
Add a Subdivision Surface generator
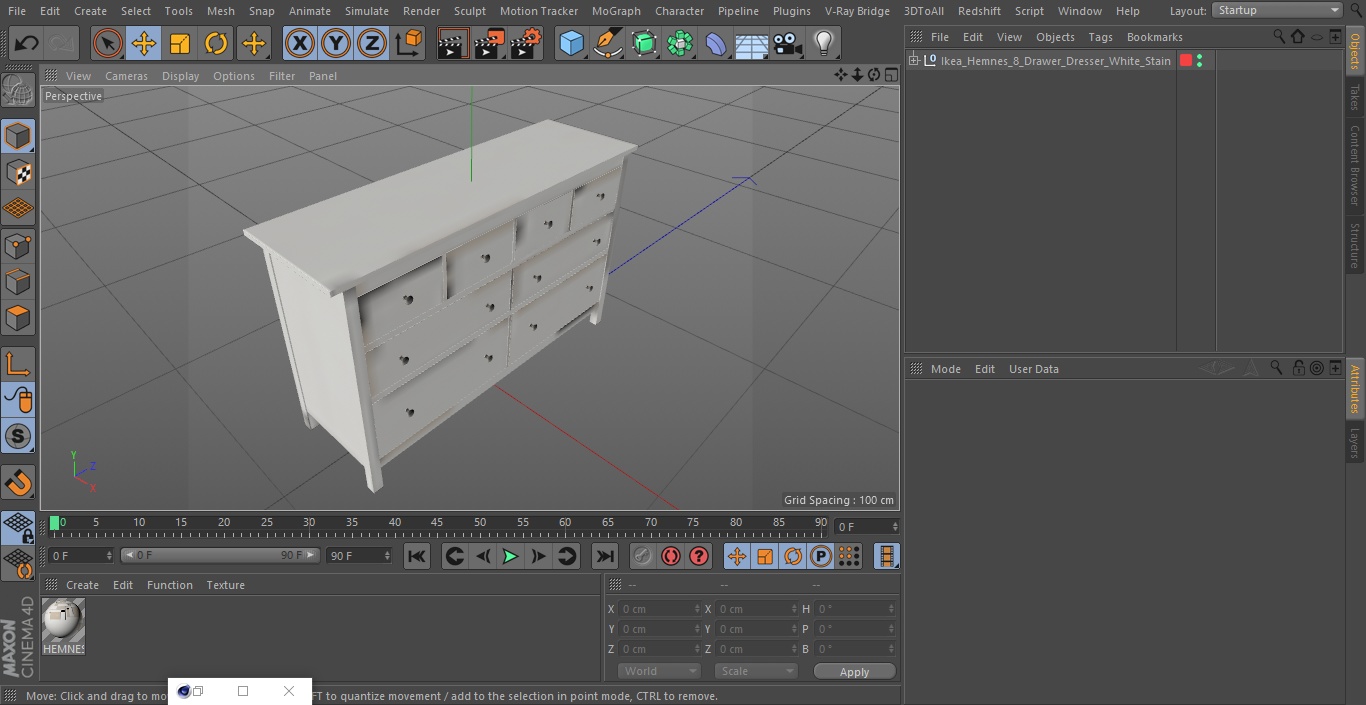coord(644,43)
